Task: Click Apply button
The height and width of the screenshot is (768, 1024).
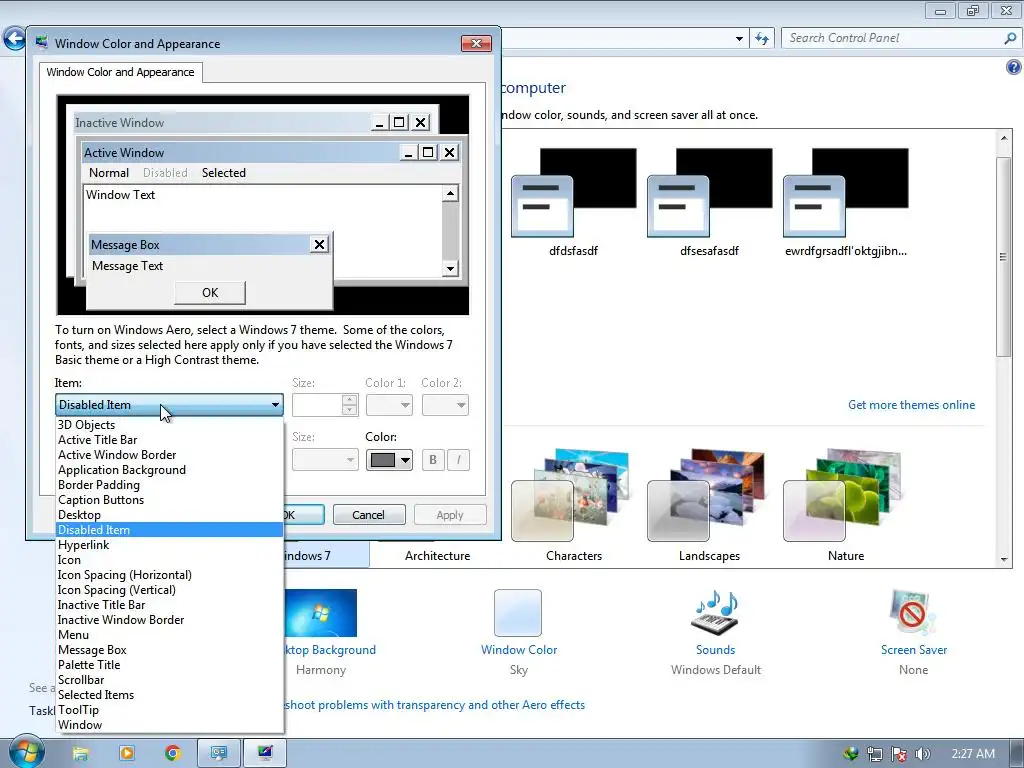Action: pyautogui.click(x=450, y=515)
